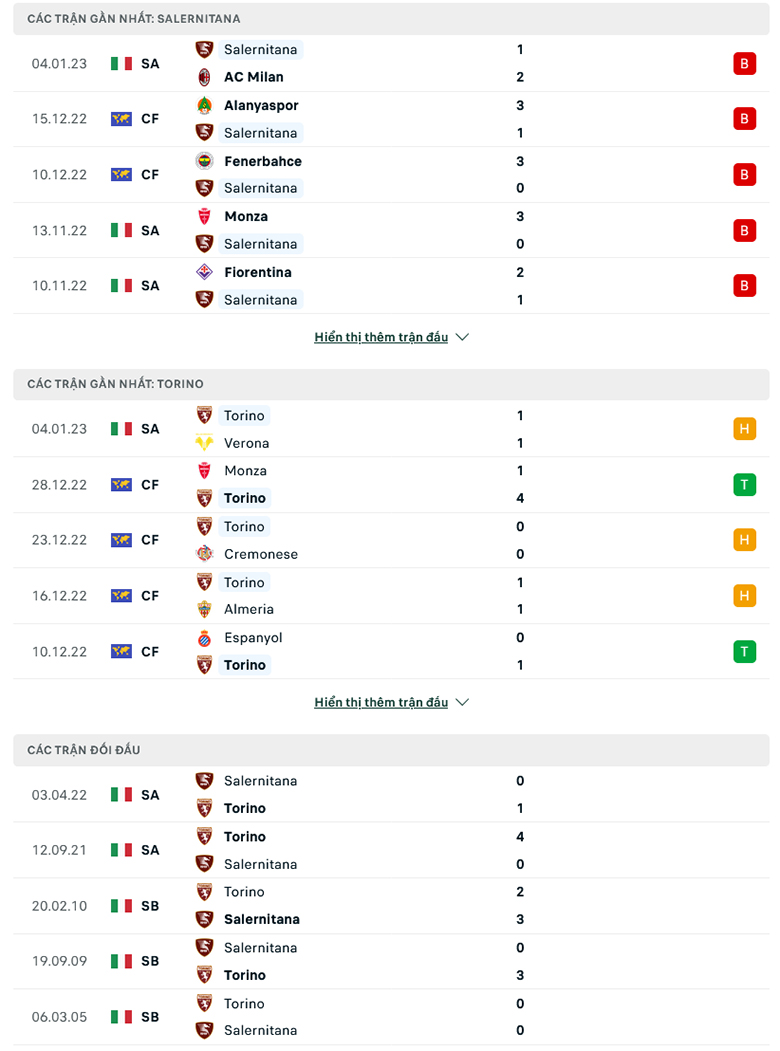Screen dimensions: 780x1051
Task: Click the green T badge for Monza-Torino match
Action: pyautogui.click(x=744, y=485)
